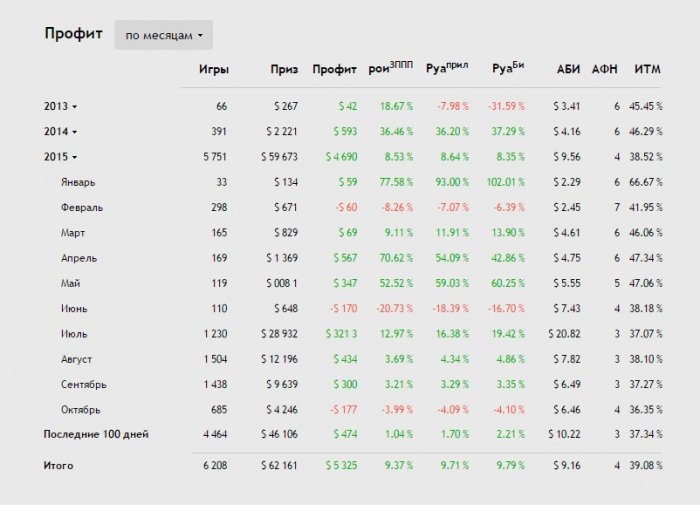The image size is (700, 511).
Task: Click the Сентябрь month row
Action: (84, 384)
